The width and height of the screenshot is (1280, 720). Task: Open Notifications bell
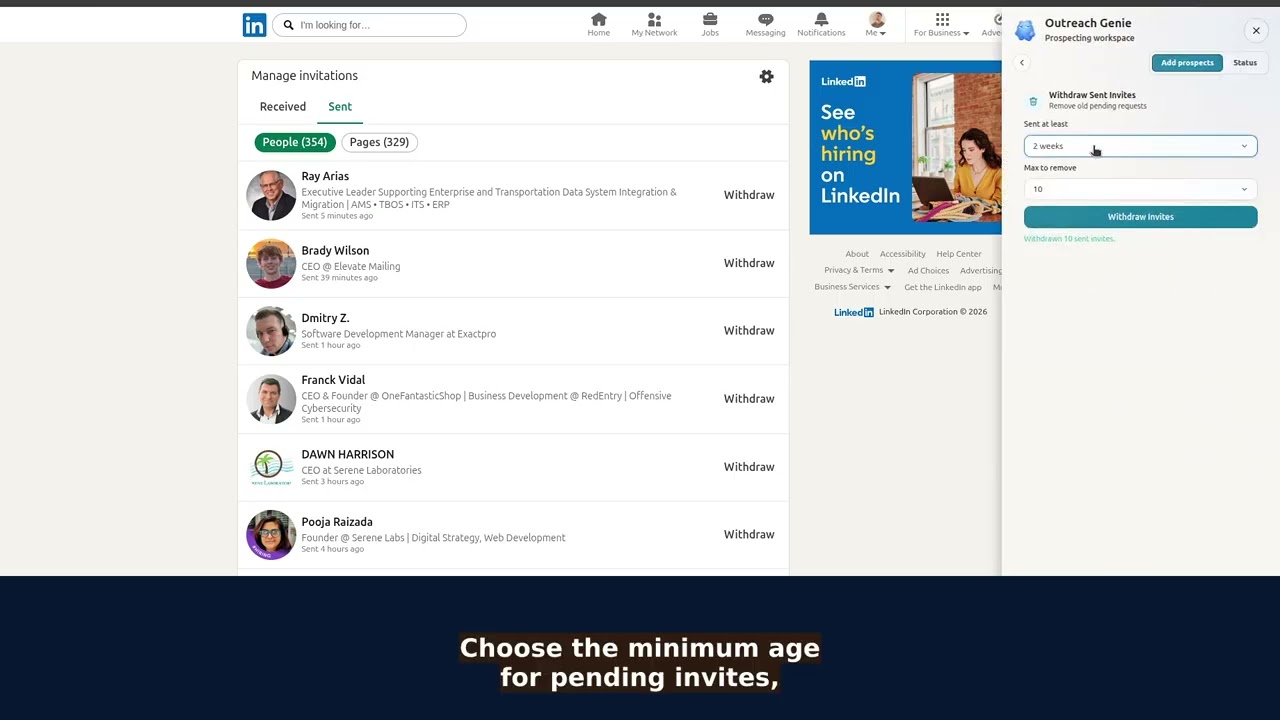[x=821, y=25]
